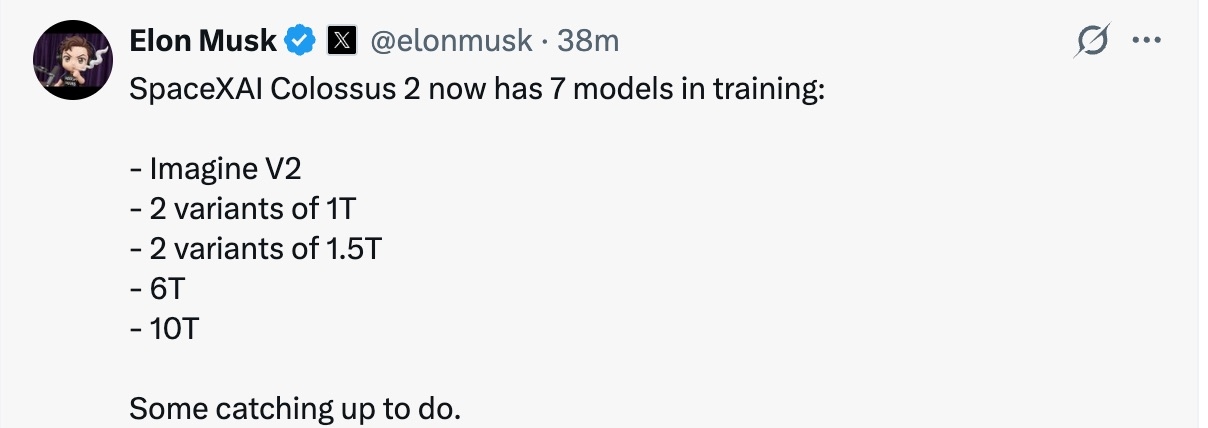Image resolution: width=1208 pixels, height=428 pixels.
Task: Open the three-dot More options menu
Action: 1143,41
